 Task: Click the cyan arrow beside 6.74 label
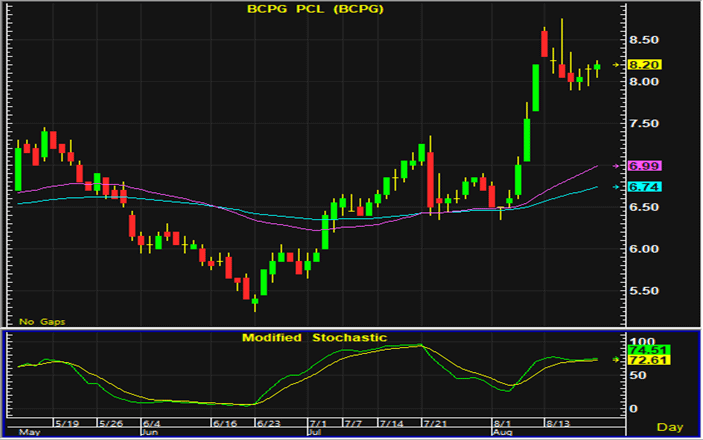pyautogui.click(x=617, y=187)
